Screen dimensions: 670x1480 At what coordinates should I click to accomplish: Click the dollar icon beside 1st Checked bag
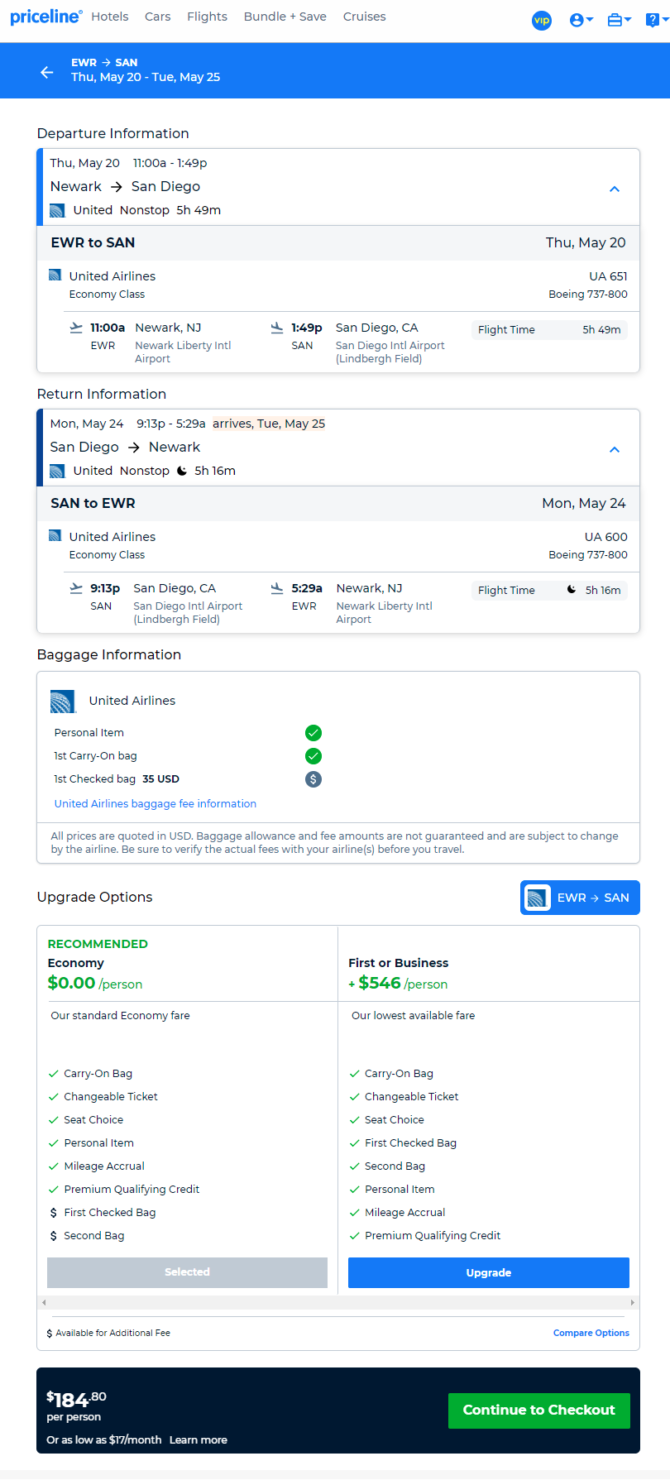click(x=313, y=779)
